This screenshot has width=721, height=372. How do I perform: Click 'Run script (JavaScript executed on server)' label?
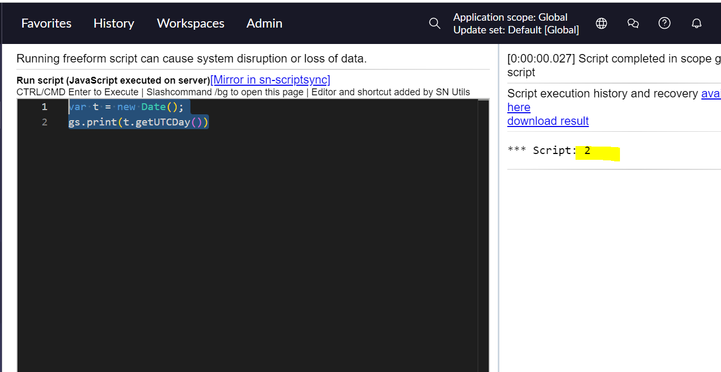click(113, 80)
